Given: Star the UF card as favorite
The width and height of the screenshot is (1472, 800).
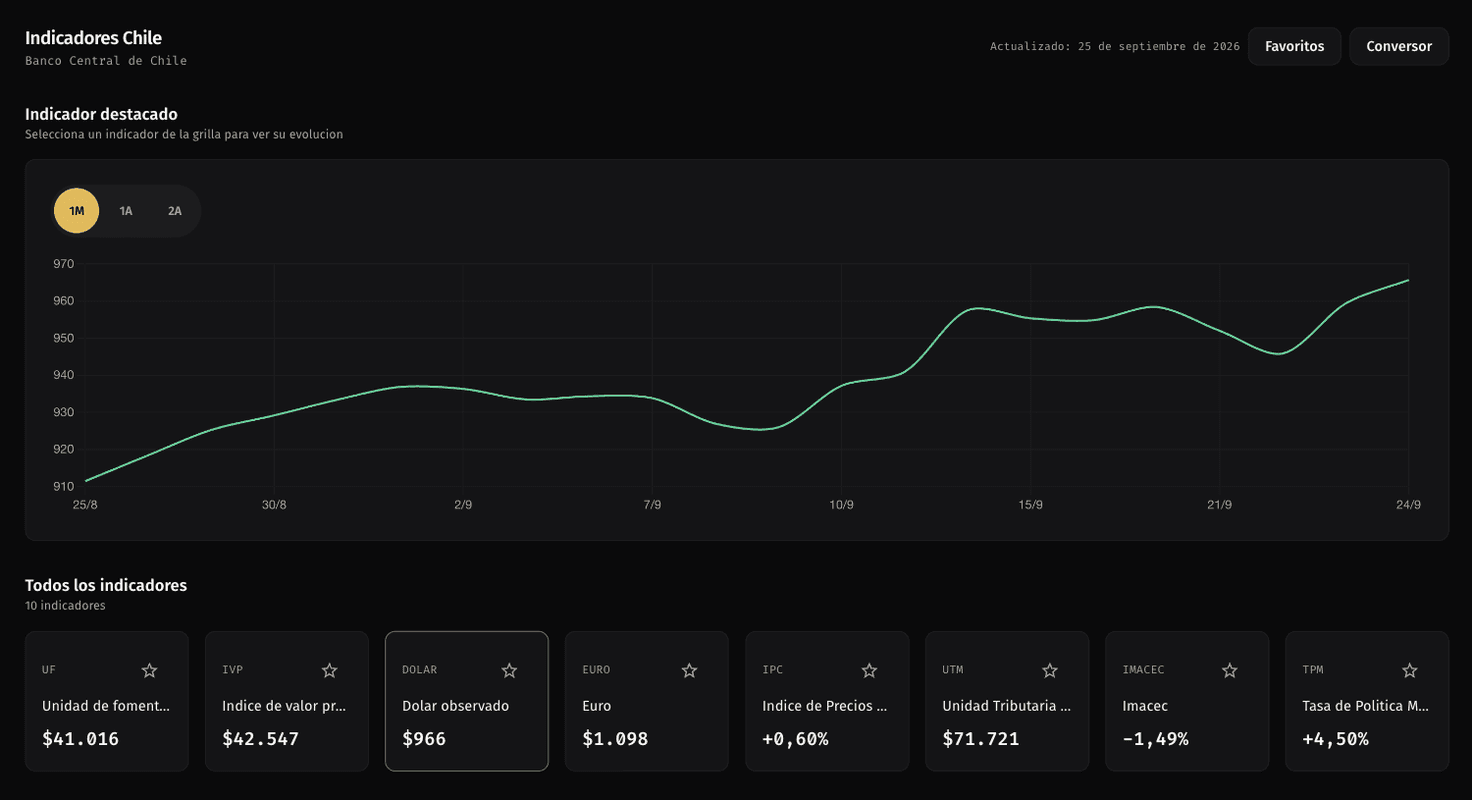Looking at the screenshot, I should 150,670.
